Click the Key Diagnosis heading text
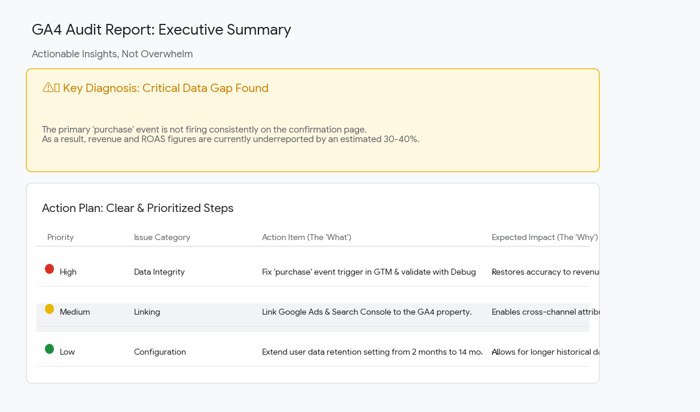This screenshot has width=700, height=412. (165, 88)
